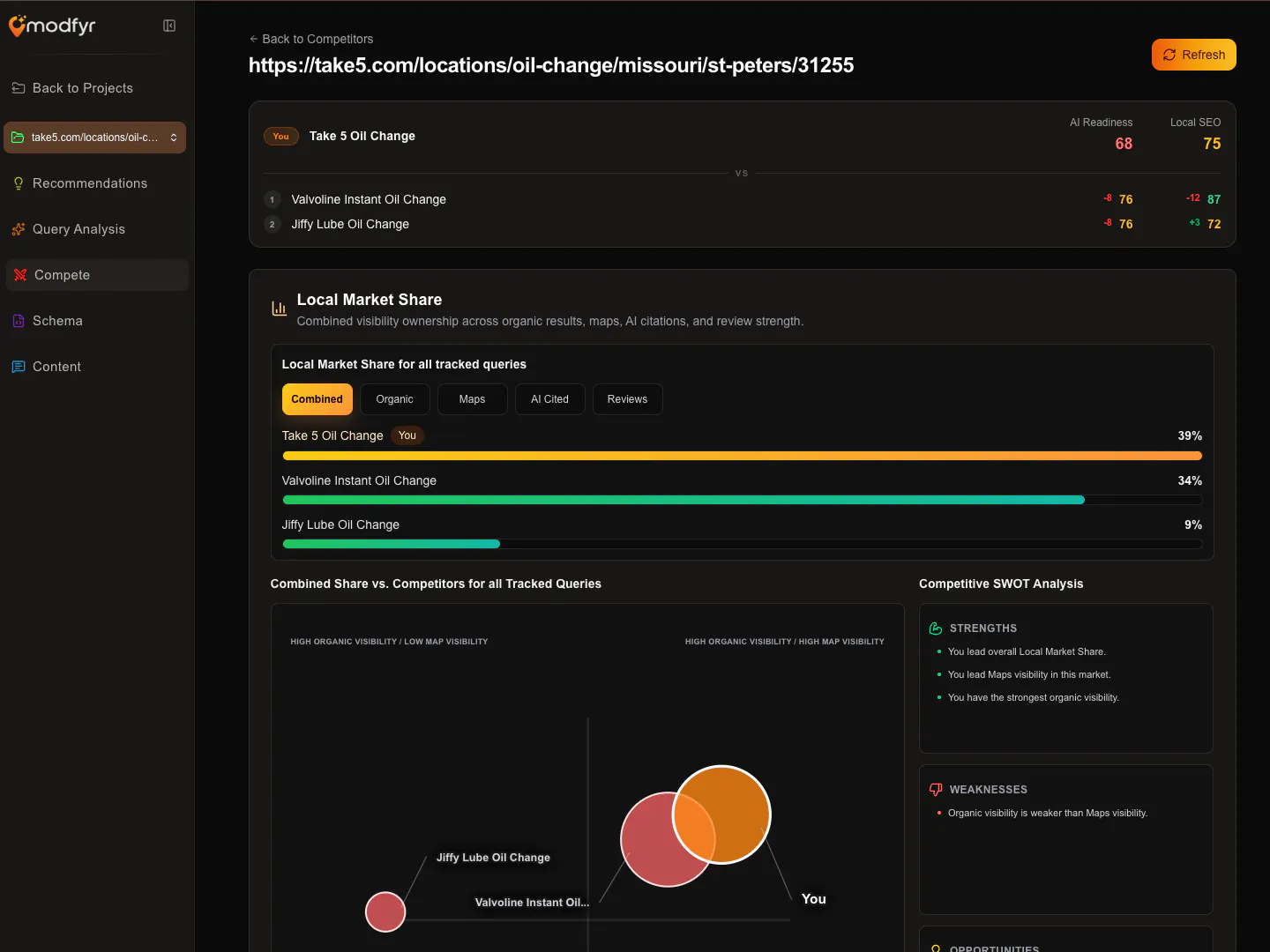Click "You lead Maps visibility in this market."
The width and height of the screenshot is (1270, 952).
coord(1029,674)
